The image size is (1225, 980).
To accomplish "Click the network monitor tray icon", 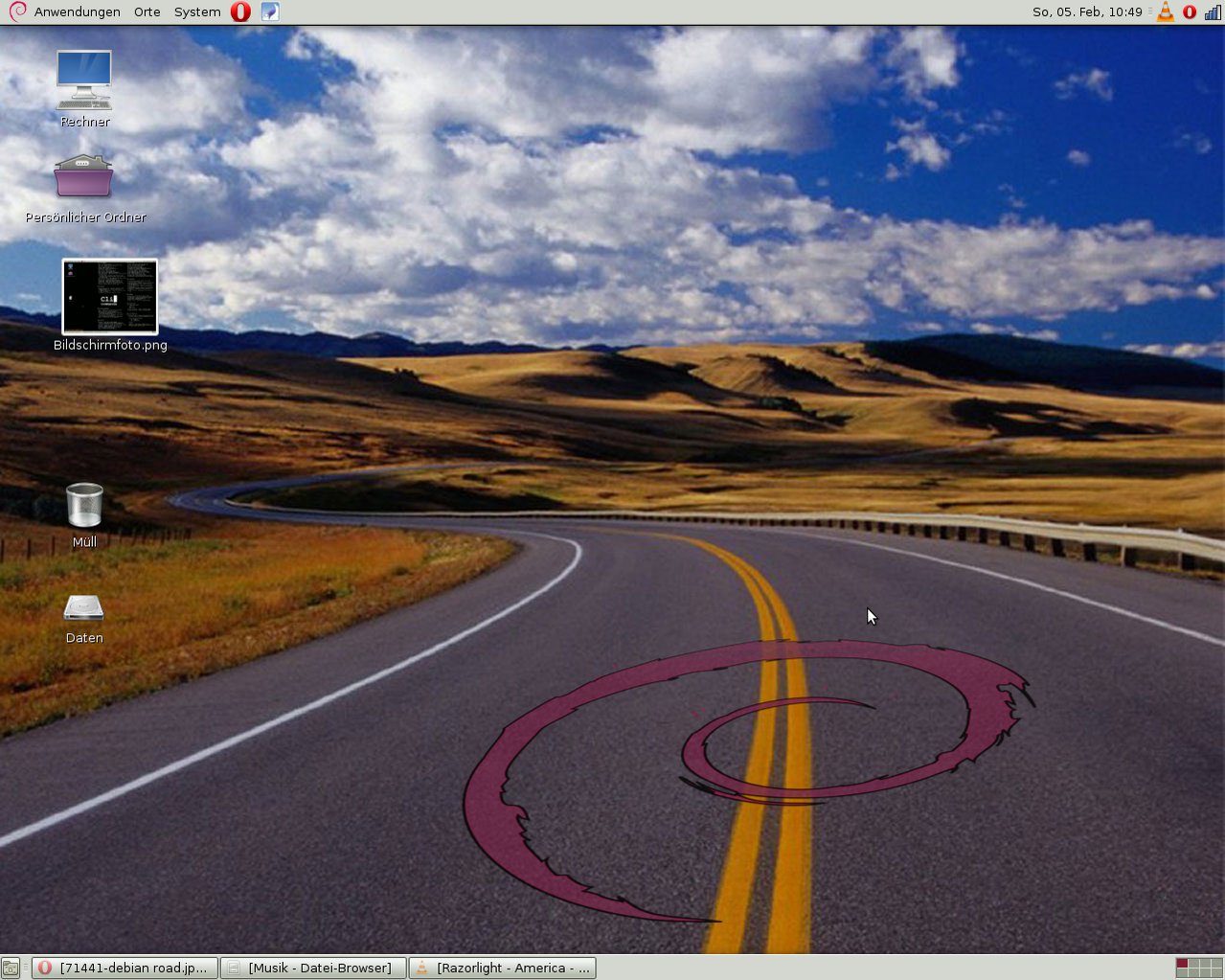I will [x=1213, y=12].
